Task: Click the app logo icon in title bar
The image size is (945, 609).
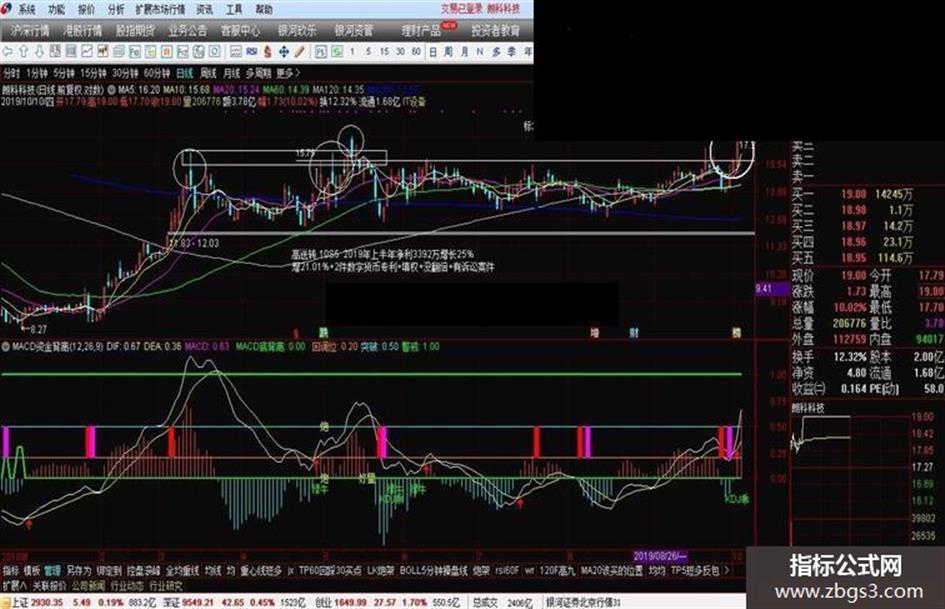Action: 7,8
